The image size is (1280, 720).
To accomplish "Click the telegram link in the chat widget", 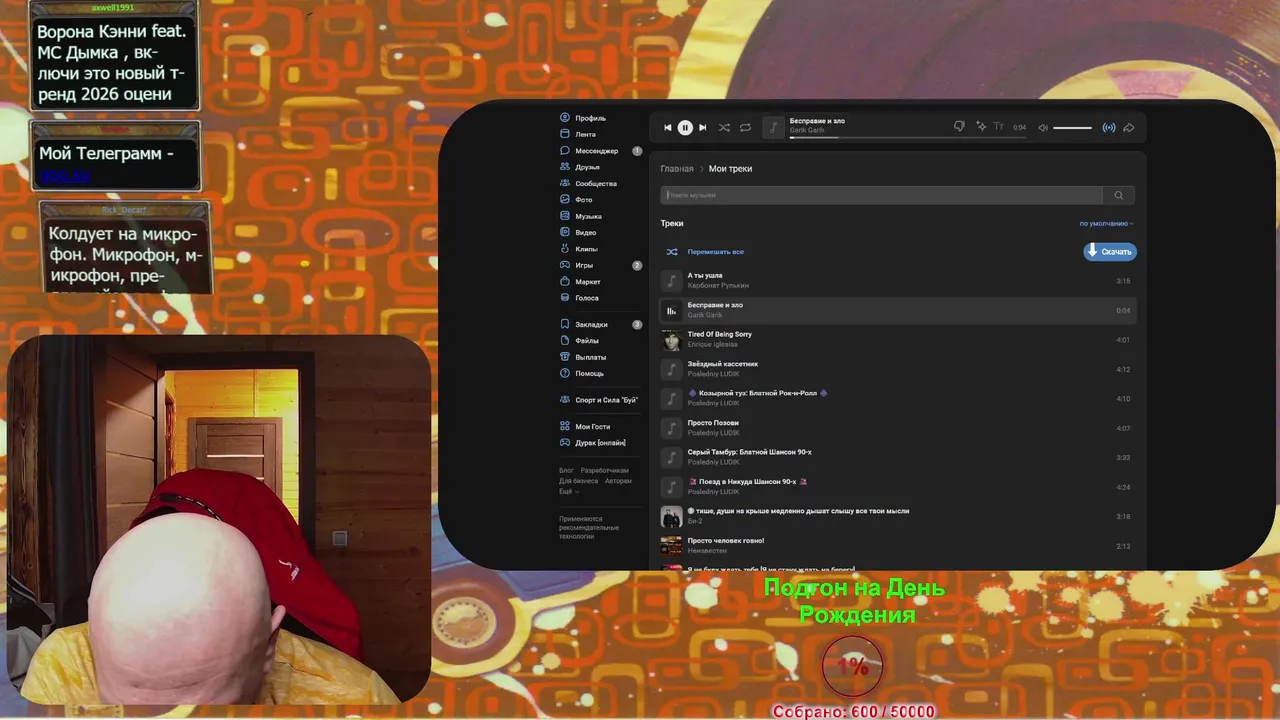I will (65, 175).
